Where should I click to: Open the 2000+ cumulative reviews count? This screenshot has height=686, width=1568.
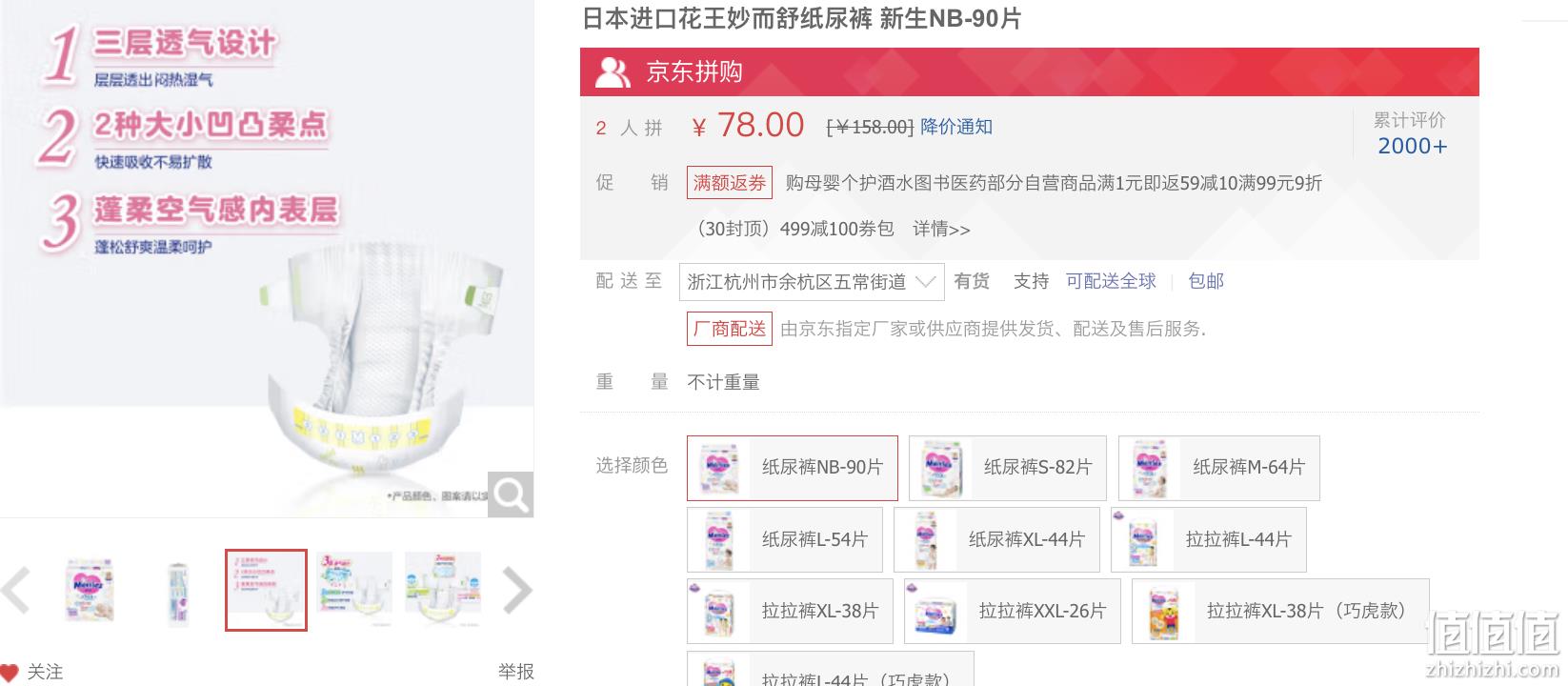coord(1413,146)
